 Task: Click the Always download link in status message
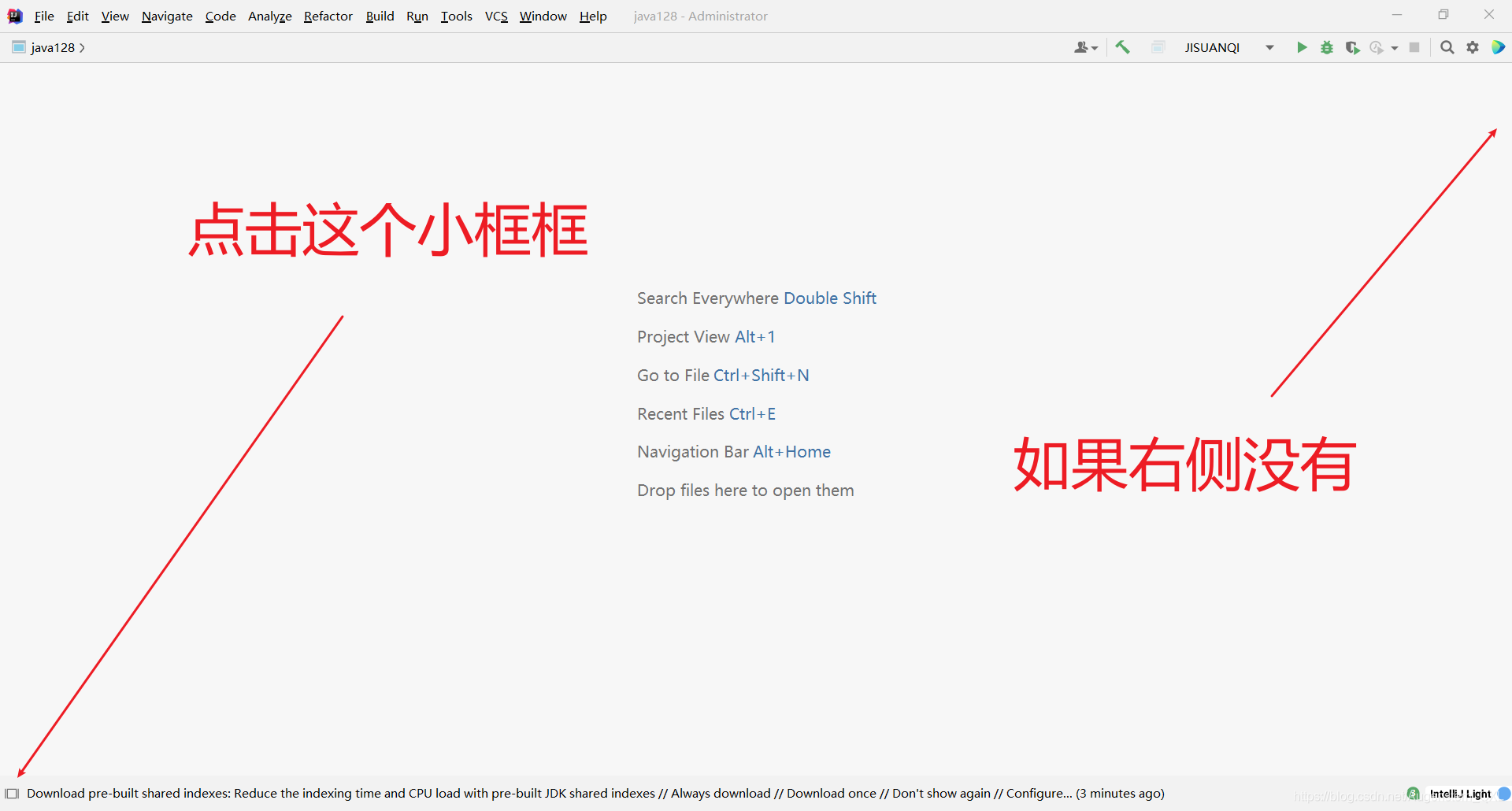pos(721,793)
